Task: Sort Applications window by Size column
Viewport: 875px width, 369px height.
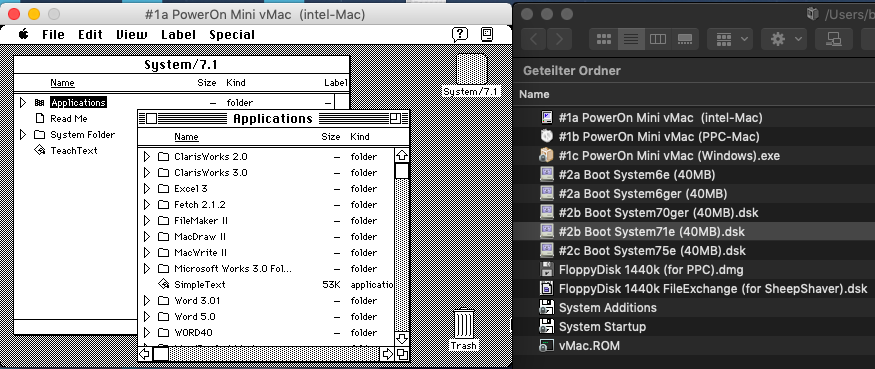Action: click(x=330, y=136)
